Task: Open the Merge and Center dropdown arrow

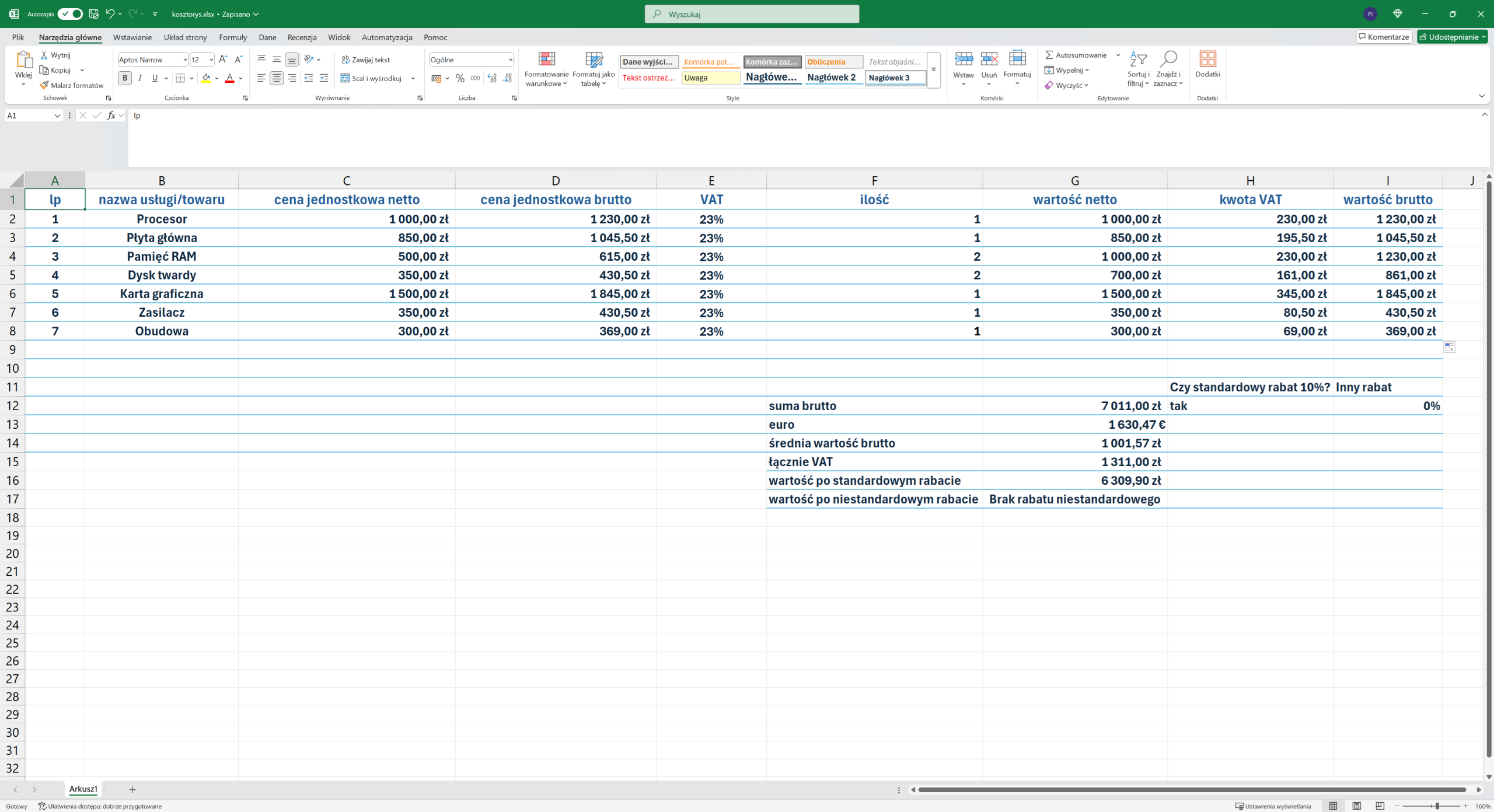Action: coord(413,78)
